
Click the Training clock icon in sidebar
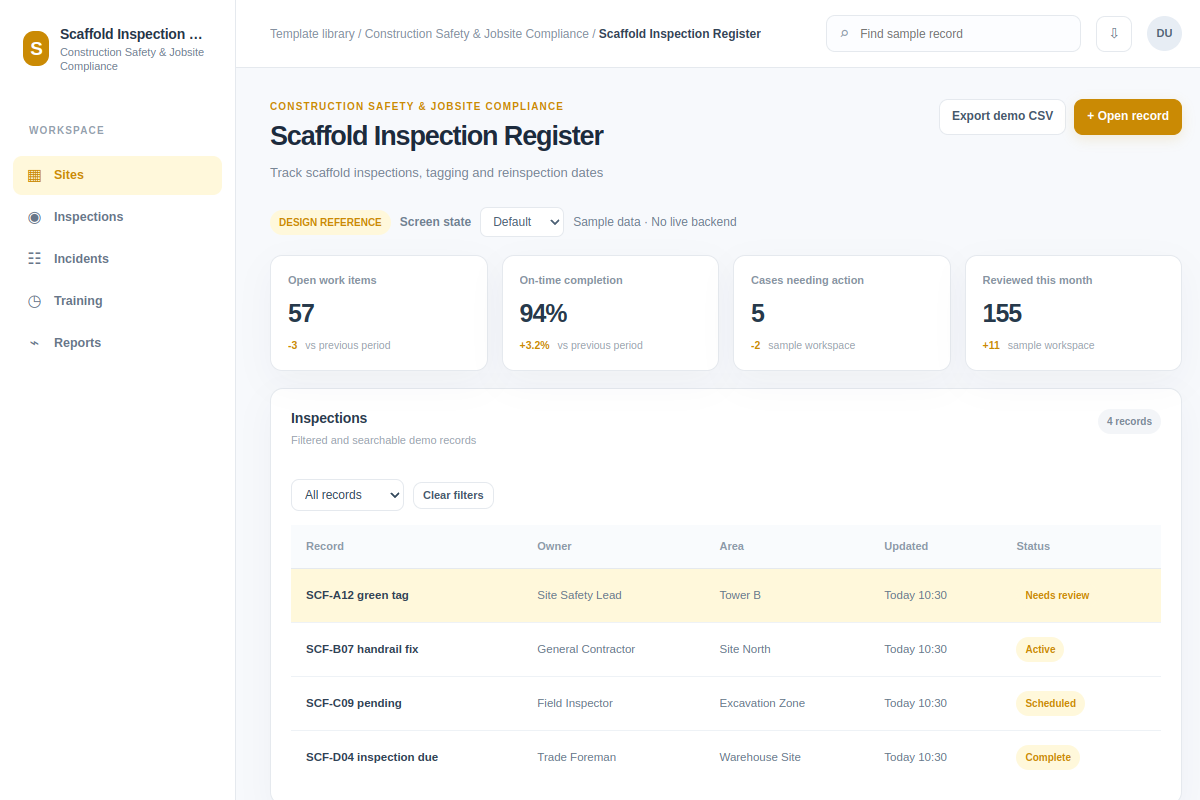[x=35, y=301]
